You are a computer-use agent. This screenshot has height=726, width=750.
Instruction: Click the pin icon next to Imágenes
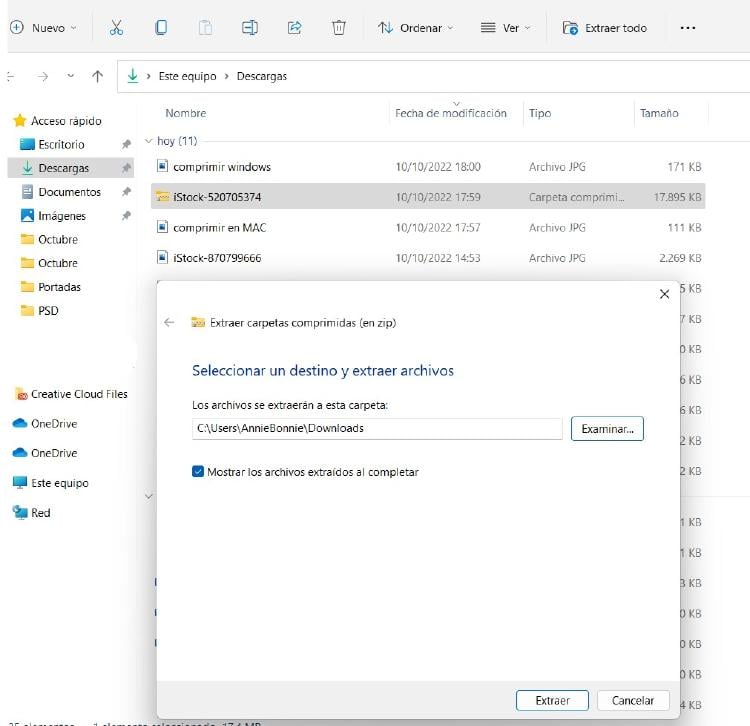126,216
